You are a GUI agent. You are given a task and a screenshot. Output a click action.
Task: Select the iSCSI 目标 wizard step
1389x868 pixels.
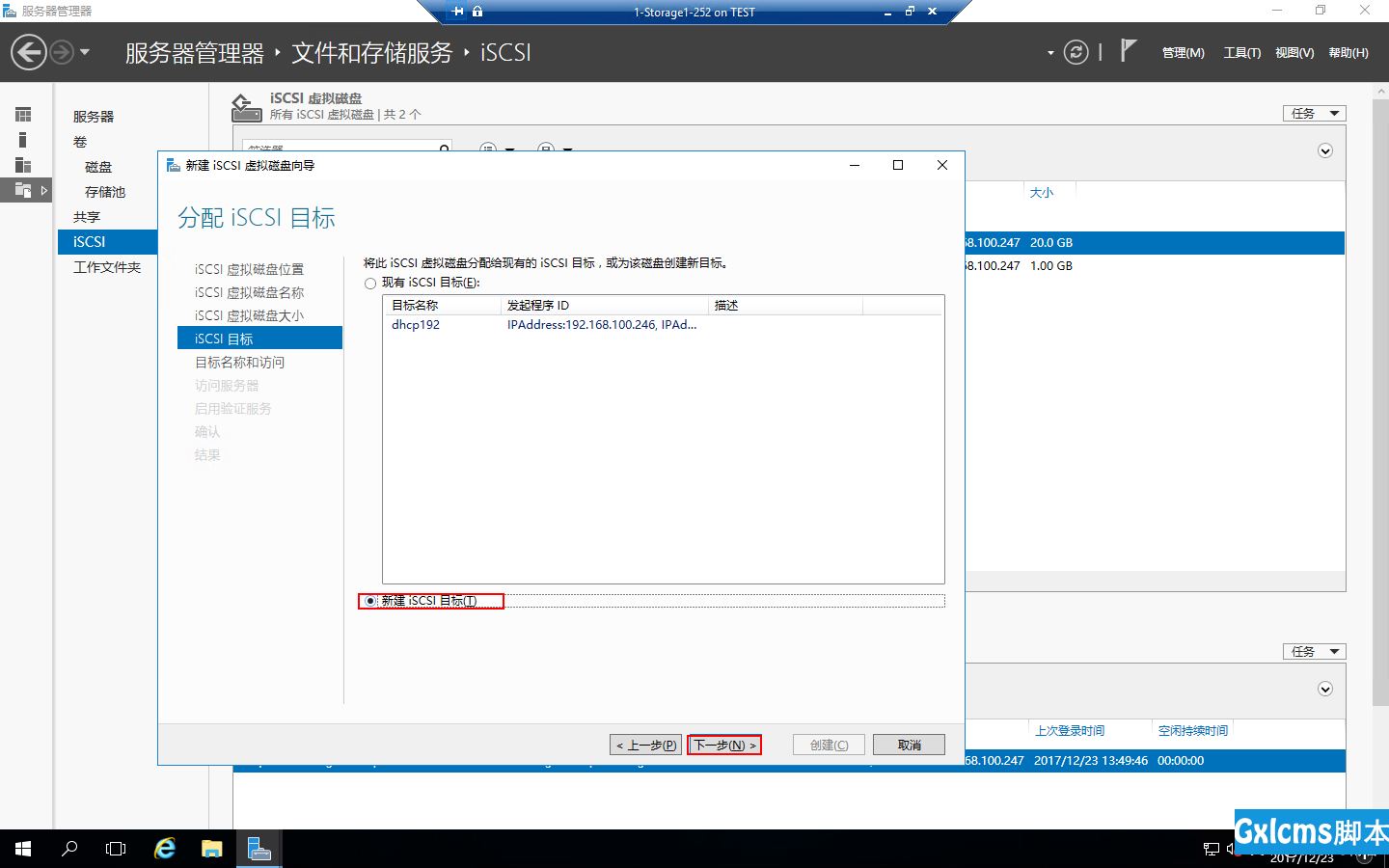click(x=259, y=338)
